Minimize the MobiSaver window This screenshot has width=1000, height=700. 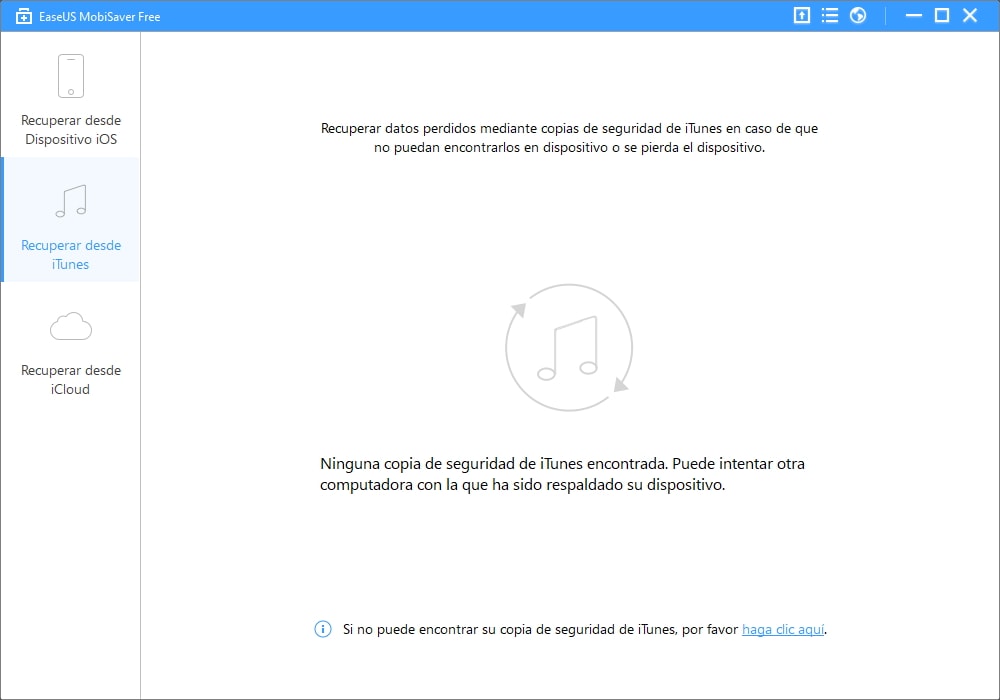[913, 15]
